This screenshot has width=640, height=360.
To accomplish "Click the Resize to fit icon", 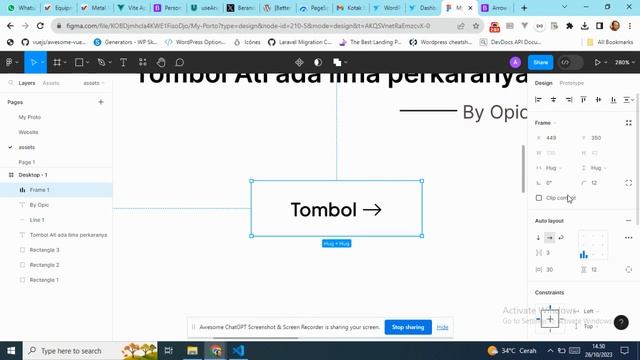I will [629, 123].
